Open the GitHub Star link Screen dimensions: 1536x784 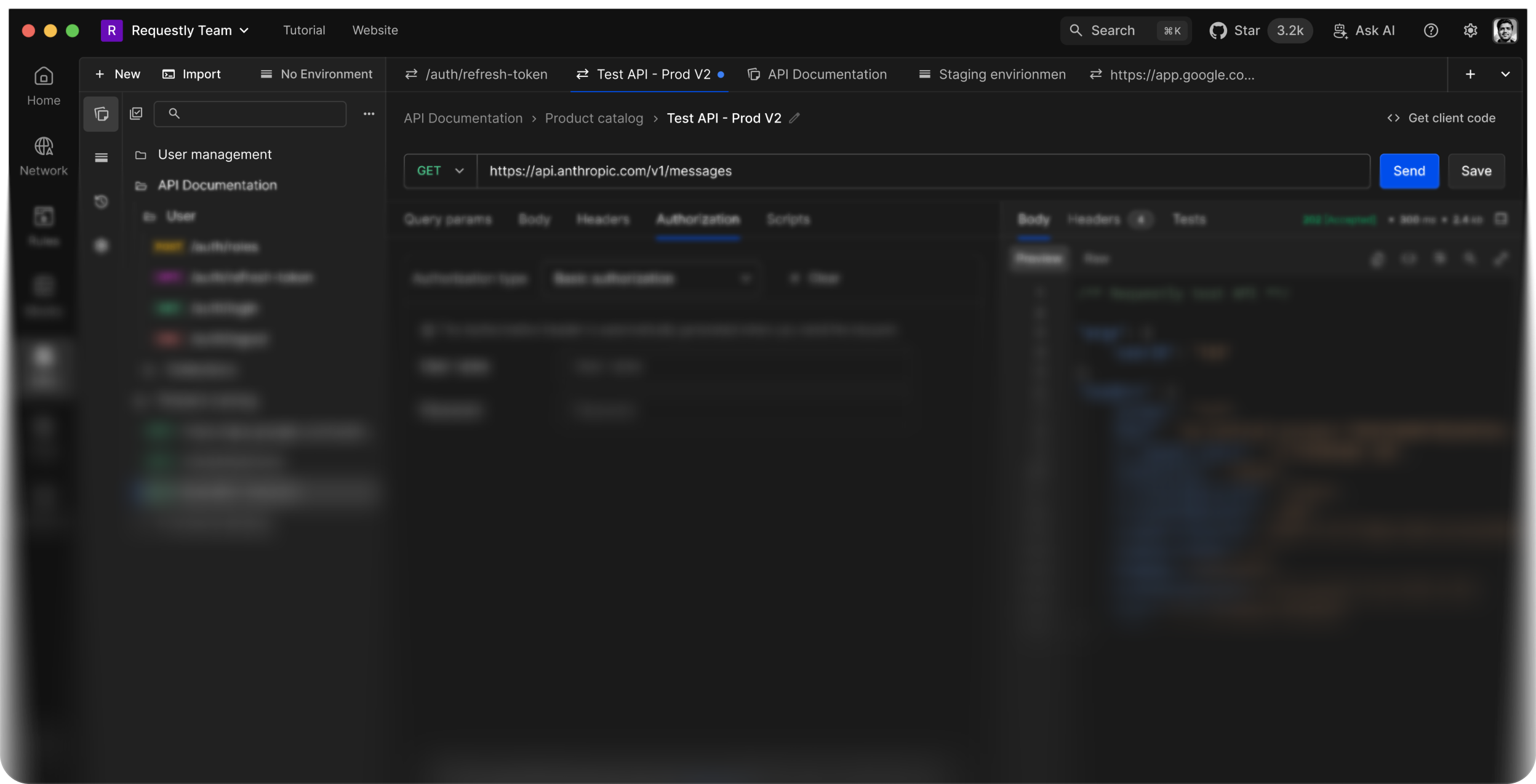[1234, 30]
